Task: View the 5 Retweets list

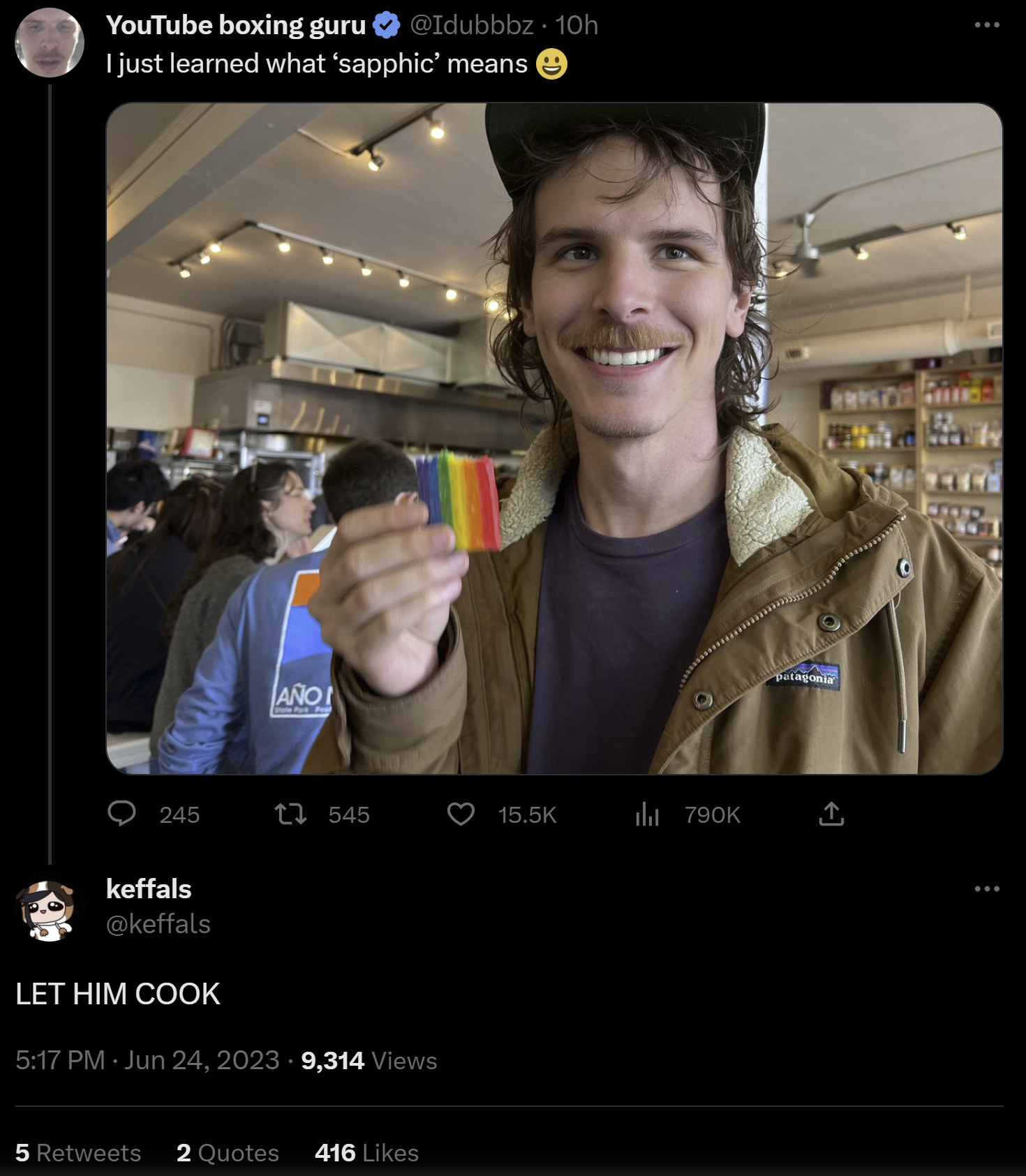Action: pyautogui.click(x=78, y=1153)
